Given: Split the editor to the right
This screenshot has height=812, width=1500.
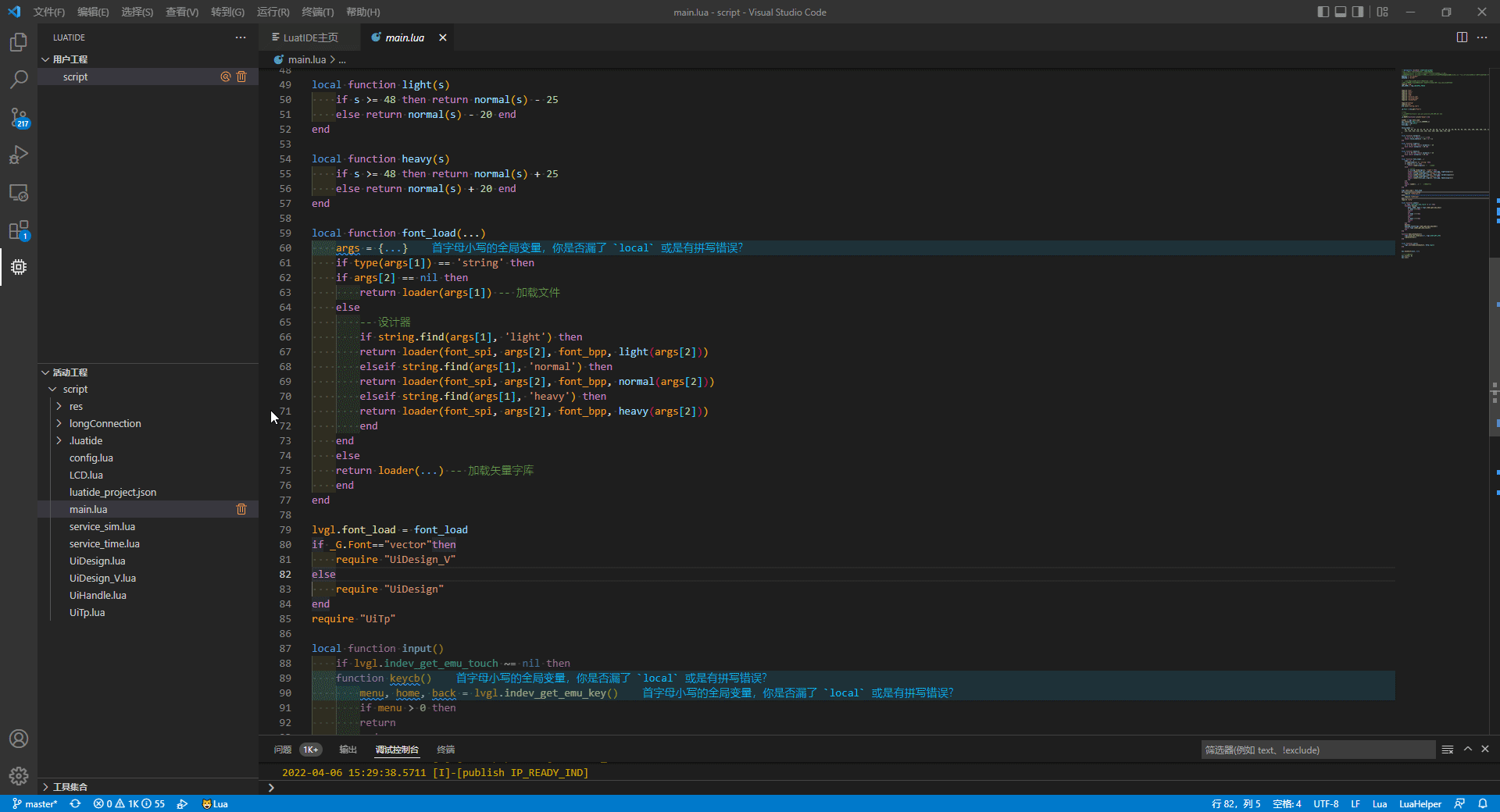Looking at the screenshot, I should click(1462, 37).
